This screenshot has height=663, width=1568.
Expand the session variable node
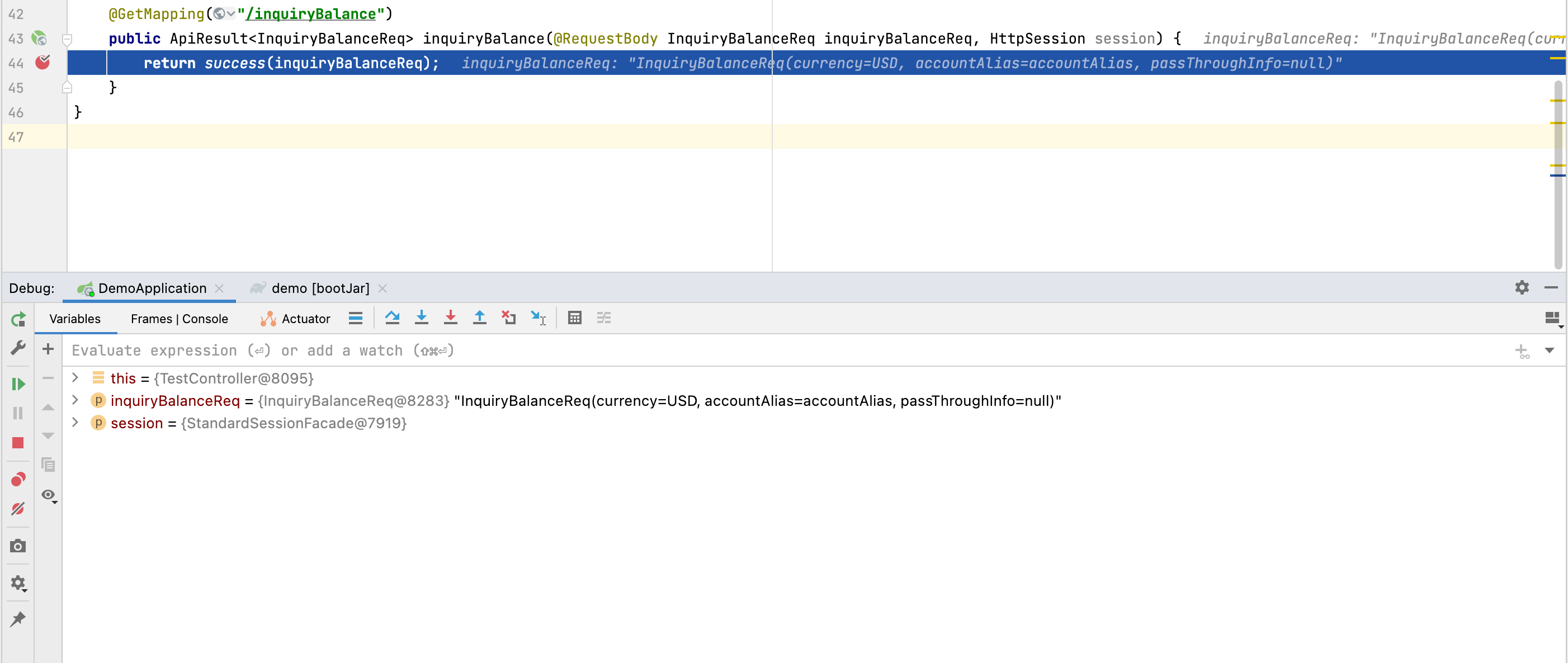[75, 423]
